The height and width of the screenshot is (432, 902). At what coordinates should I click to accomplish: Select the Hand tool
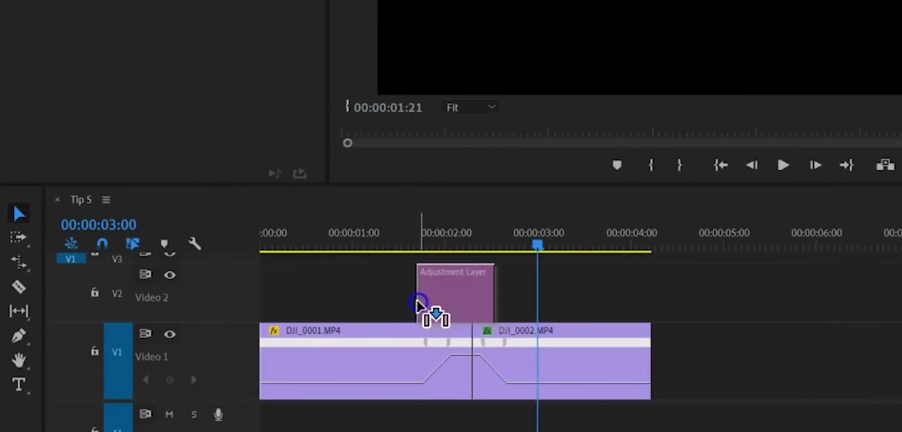(18, 361)
